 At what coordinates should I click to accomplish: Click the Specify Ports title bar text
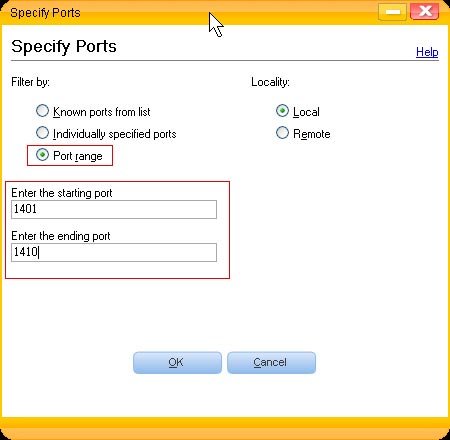coord(45,13)
